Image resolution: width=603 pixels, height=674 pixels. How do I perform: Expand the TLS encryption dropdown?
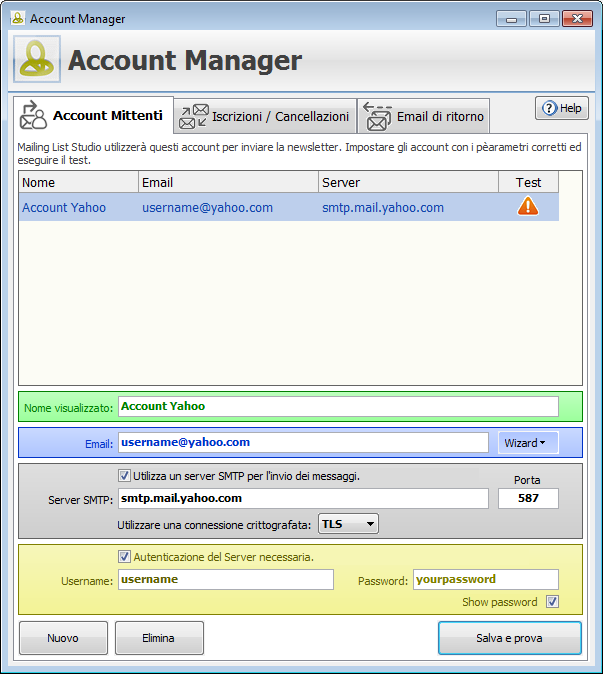[348, 524]
